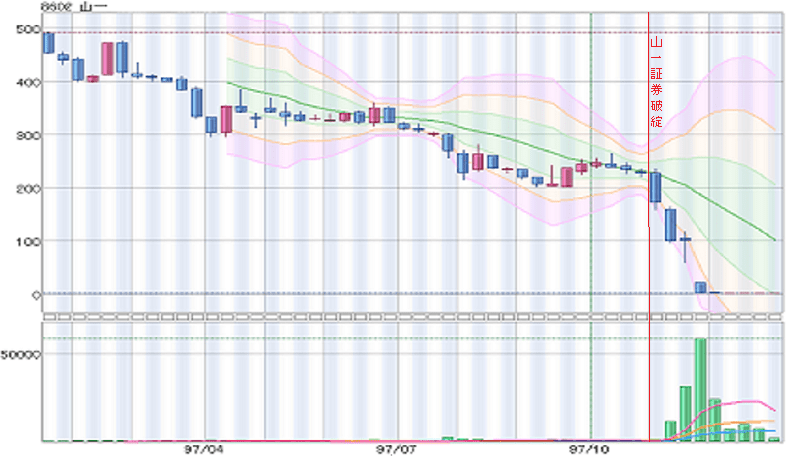
Task: Click the last small blue candlestick near zero
Action: coord(701,287)
